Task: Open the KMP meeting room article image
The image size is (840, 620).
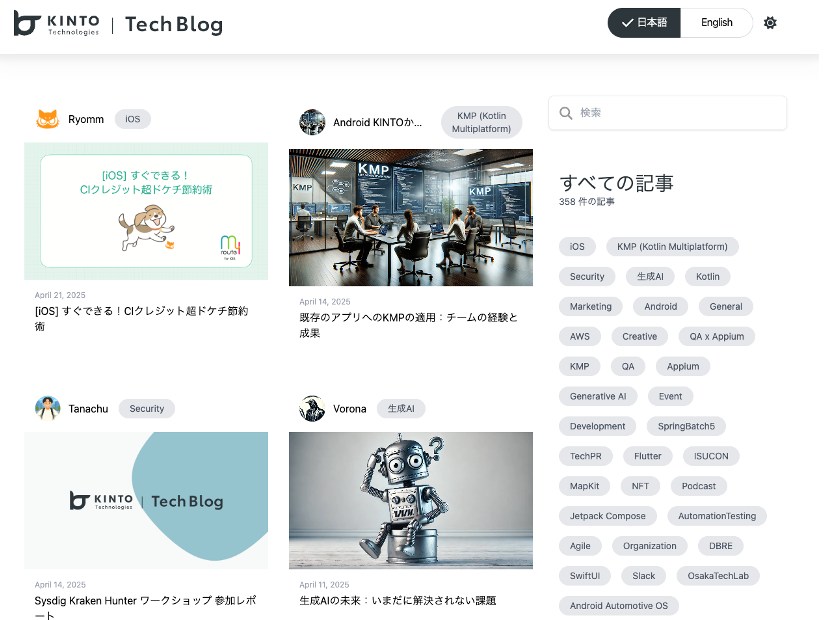Action: (x=411, y=217)
